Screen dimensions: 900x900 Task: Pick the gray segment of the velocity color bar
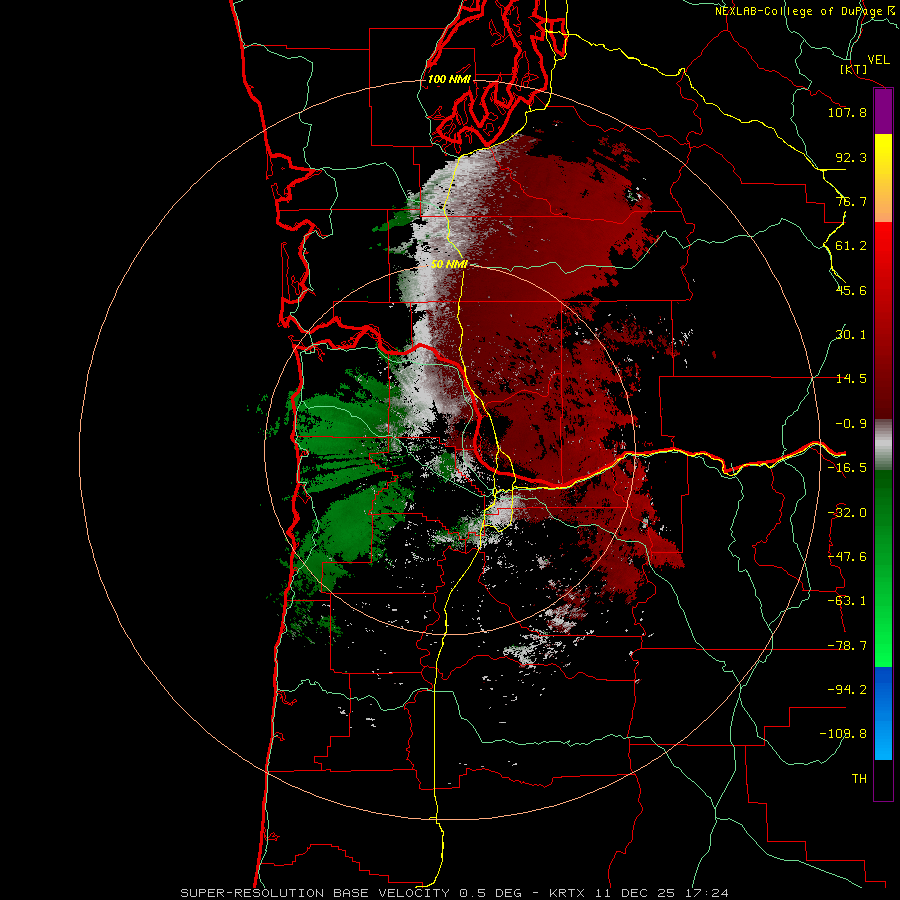click(x=883, y=445)
